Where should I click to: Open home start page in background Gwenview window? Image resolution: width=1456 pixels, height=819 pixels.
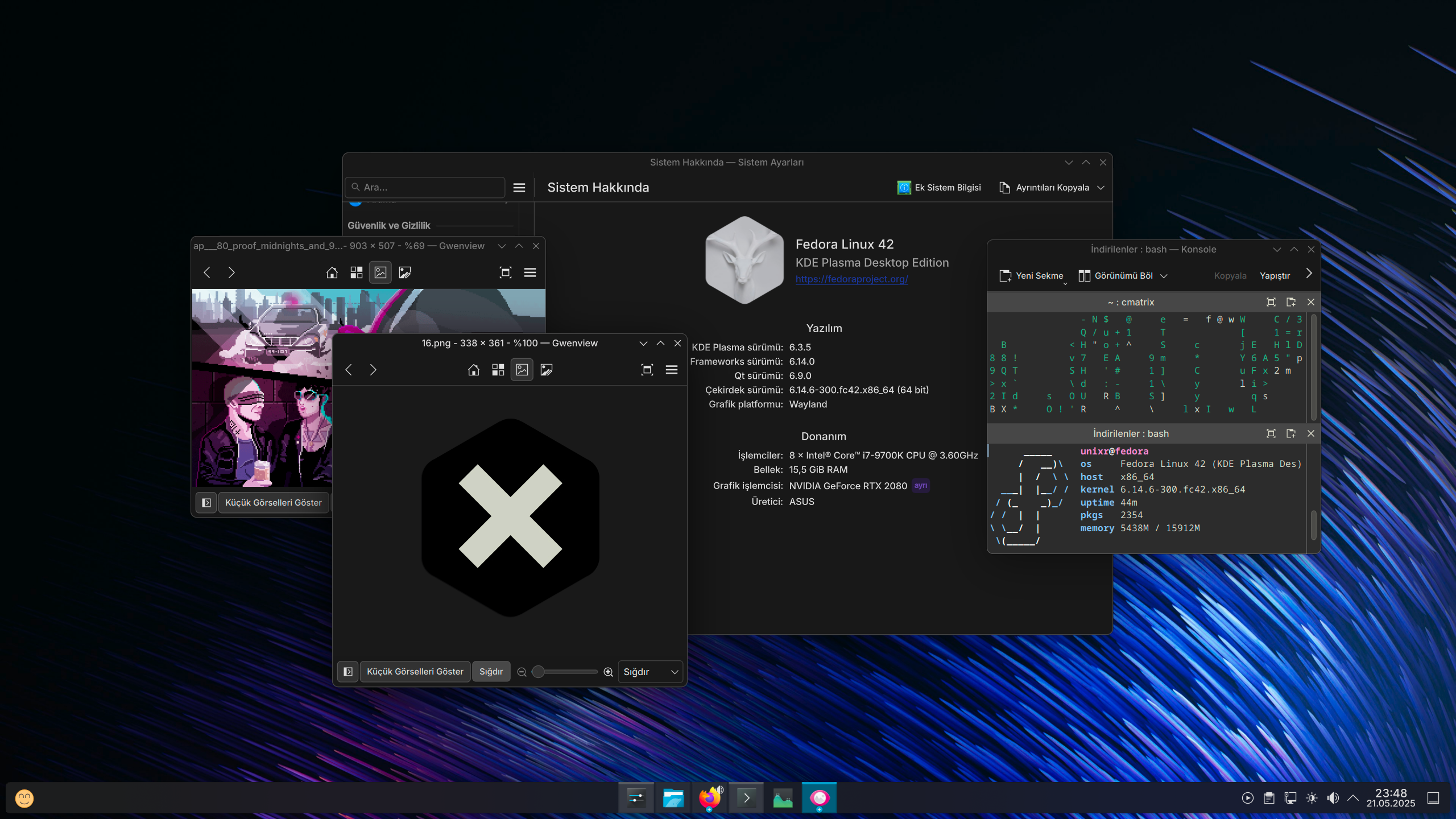332,272
